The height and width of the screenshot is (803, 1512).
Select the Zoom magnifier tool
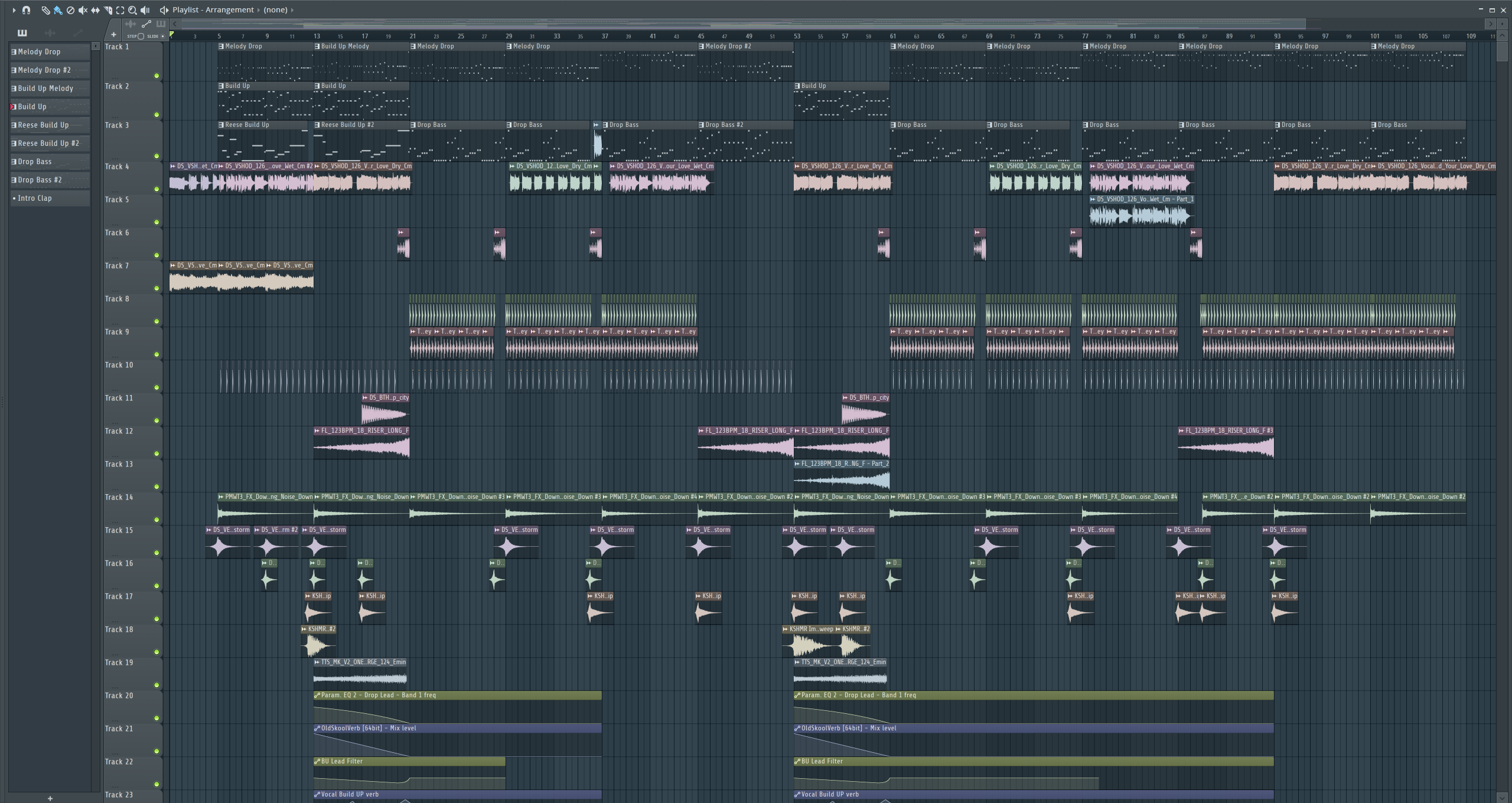[x=132, y=10]
